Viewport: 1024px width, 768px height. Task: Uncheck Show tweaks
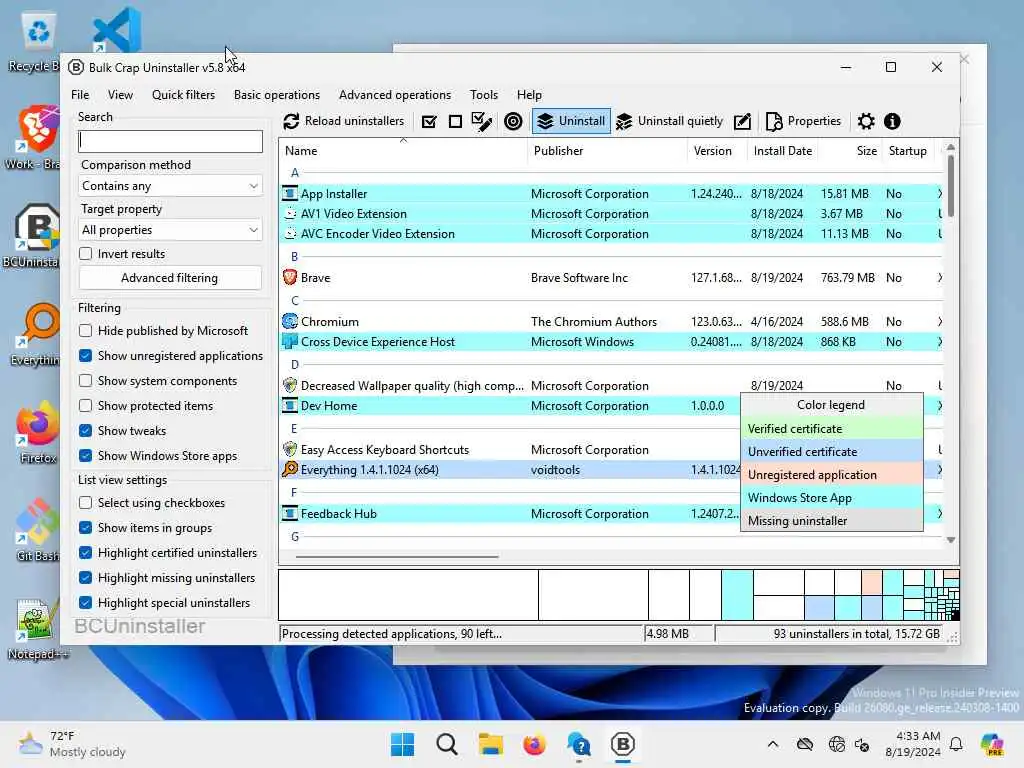coord(86,431)
